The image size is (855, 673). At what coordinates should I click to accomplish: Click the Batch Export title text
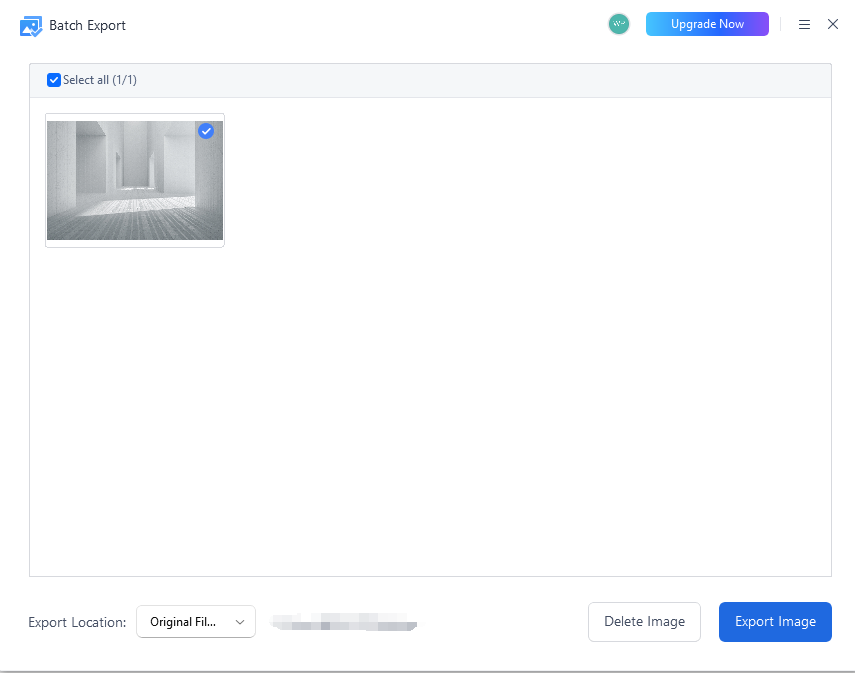click(87, 26)
